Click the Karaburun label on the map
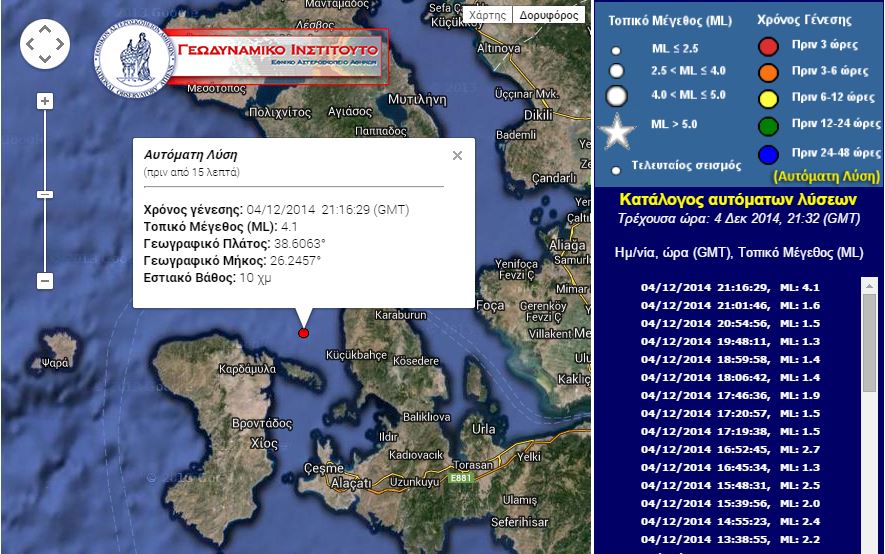Viewport: 885px width, 554px height. 401,315
